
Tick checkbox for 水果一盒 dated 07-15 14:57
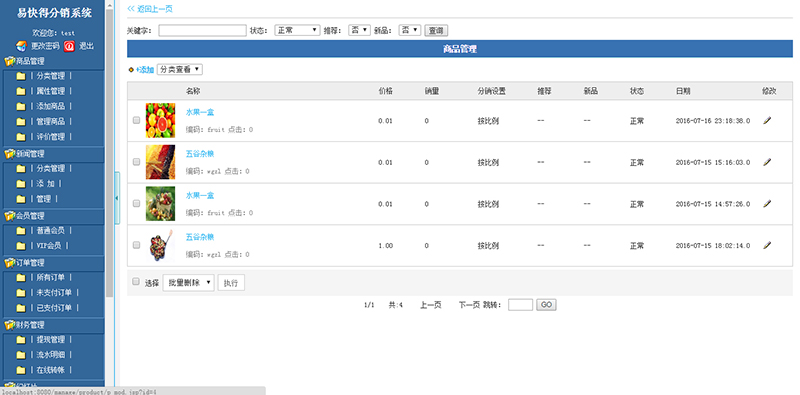[x=136, y=204]
